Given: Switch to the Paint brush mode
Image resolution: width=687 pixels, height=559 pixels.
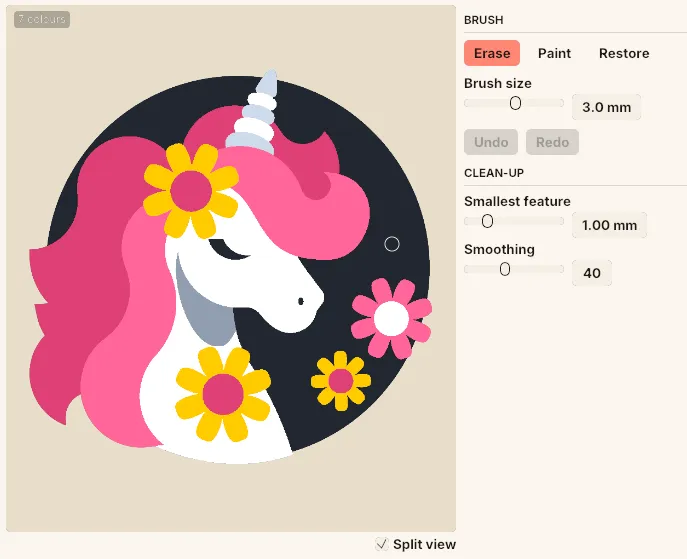Looking at the screenshot, I should pos(554,53).
